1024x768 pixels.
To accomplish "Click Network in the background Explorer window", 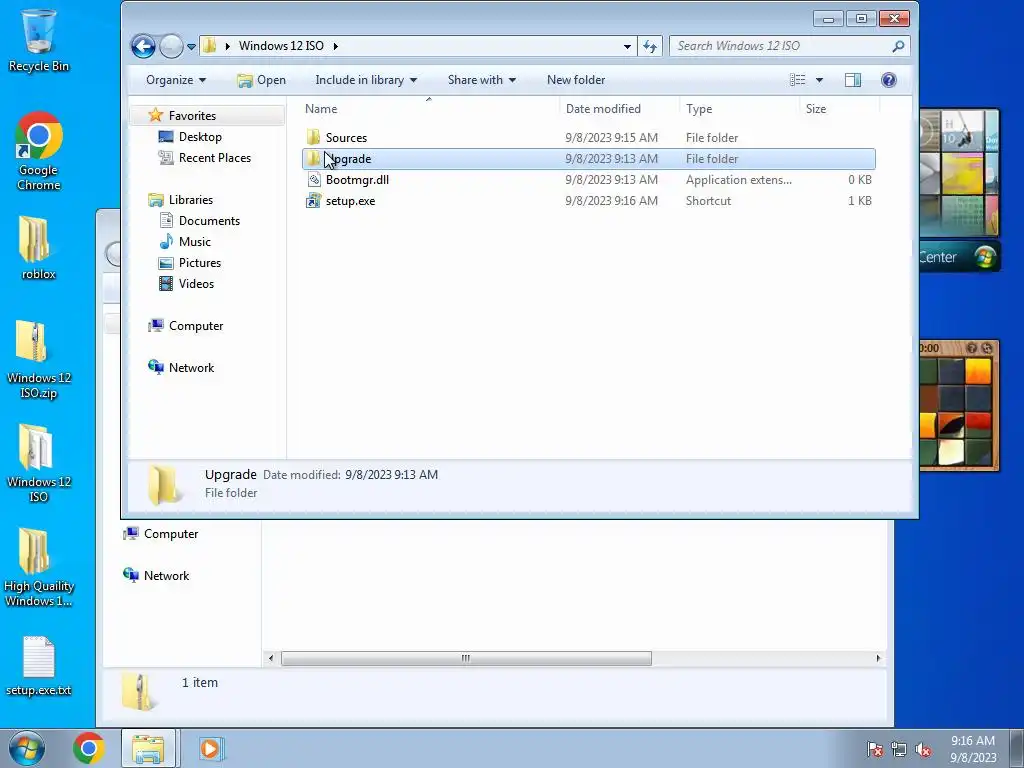I will [166, 575].
